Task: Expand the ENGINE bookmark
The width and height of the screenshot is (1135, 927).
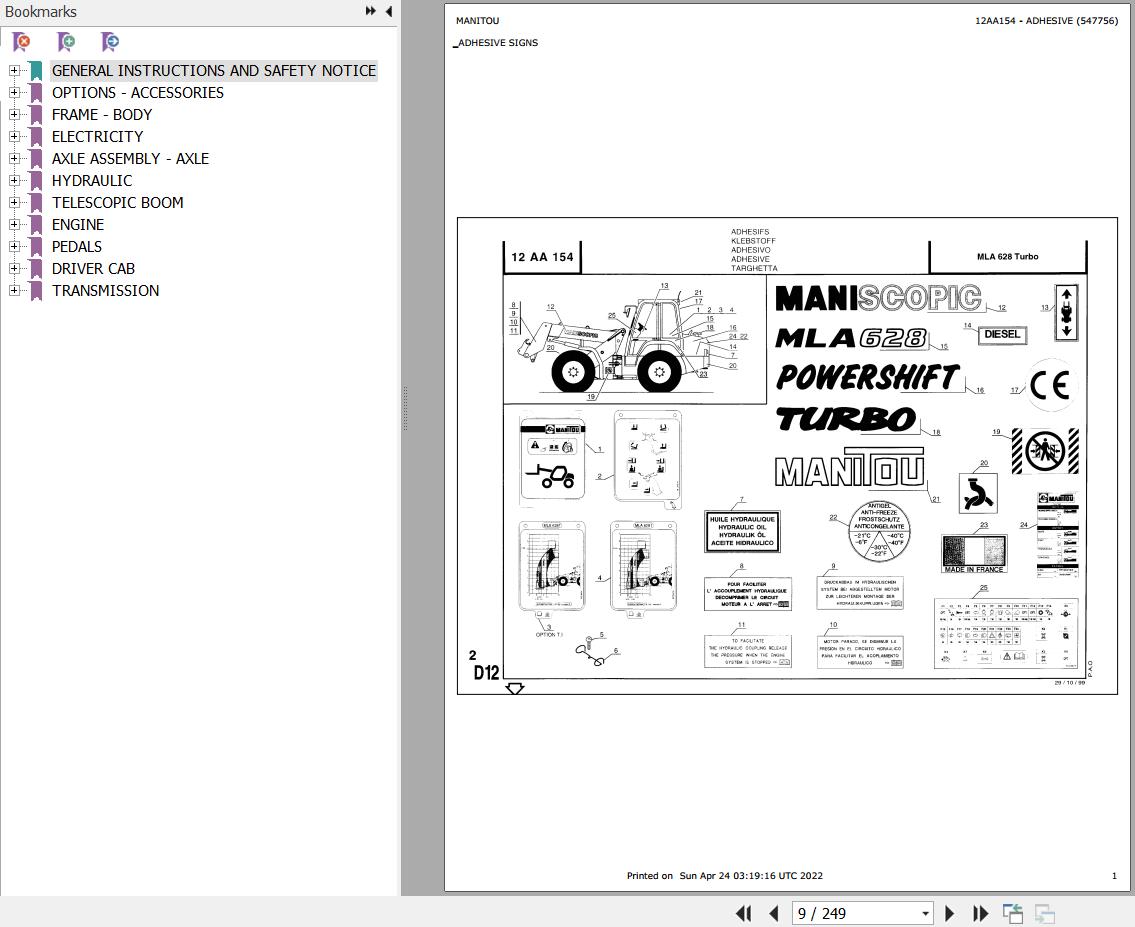Action: coord(14,224)
